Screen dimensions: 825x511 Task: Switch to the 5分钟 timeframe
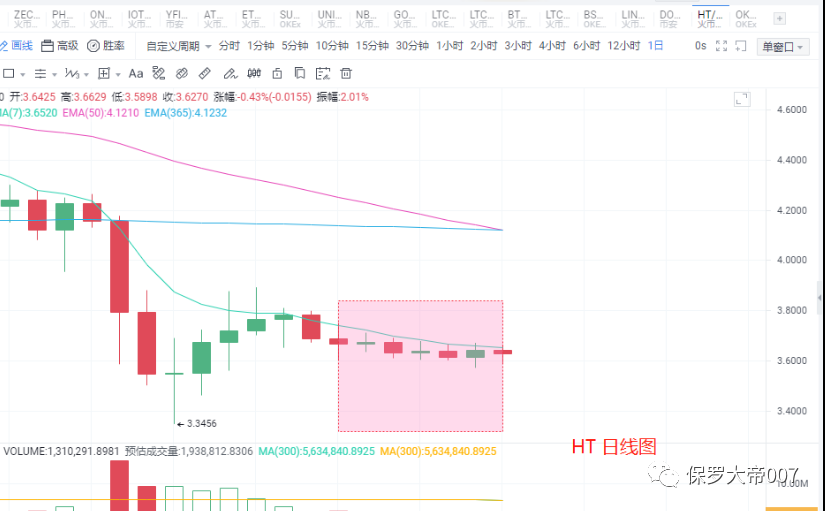pos(295,46)
